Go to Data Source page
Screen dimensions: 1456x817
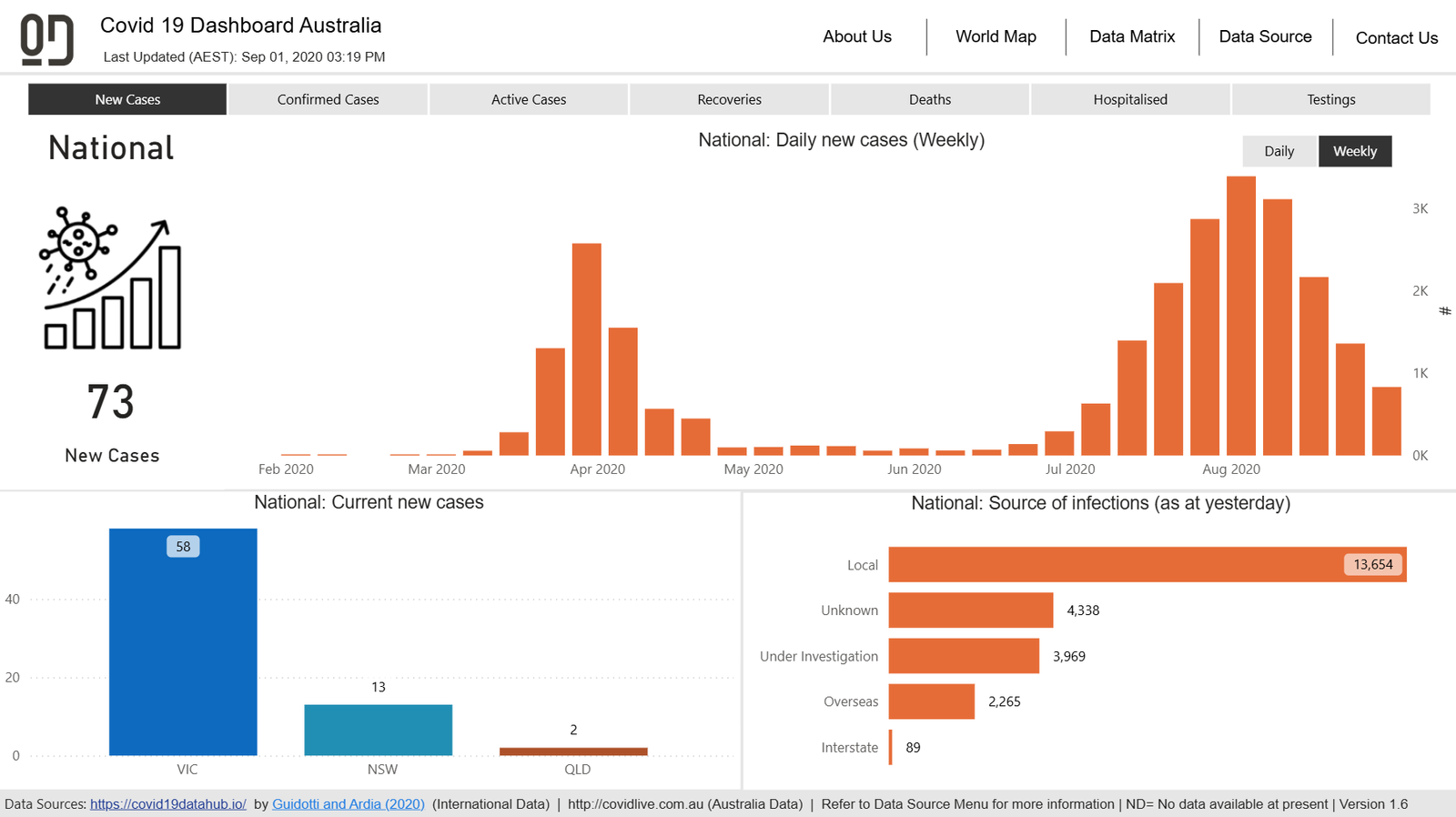(1265, 36)
